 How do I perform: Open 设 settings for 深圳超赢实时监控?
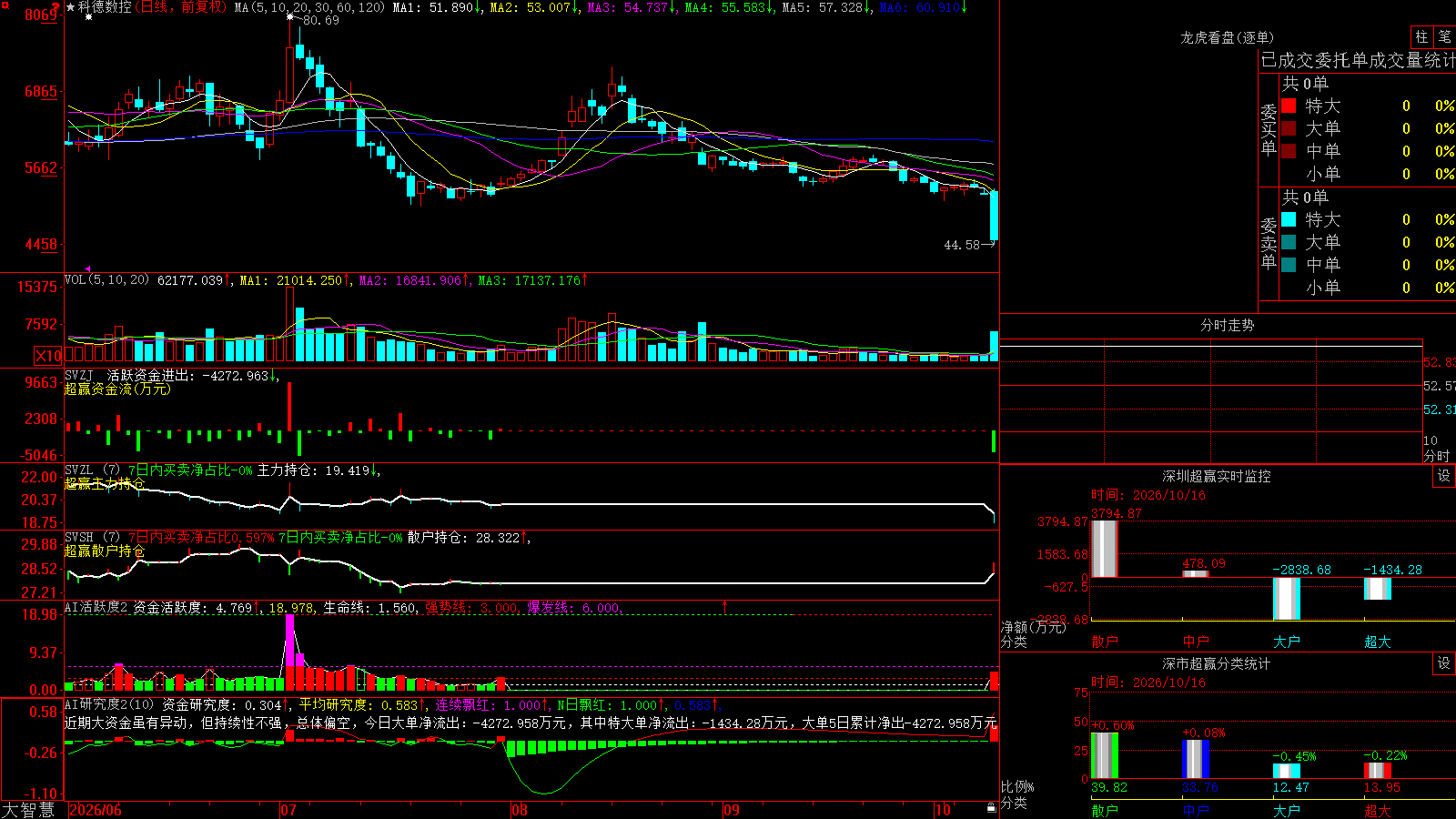(x=1444, y=476)
